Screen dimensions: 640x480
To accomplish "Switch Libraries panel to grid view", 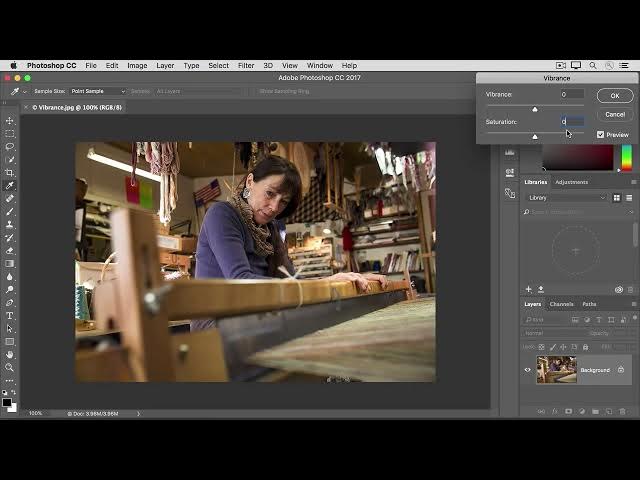I will point(617,198).
